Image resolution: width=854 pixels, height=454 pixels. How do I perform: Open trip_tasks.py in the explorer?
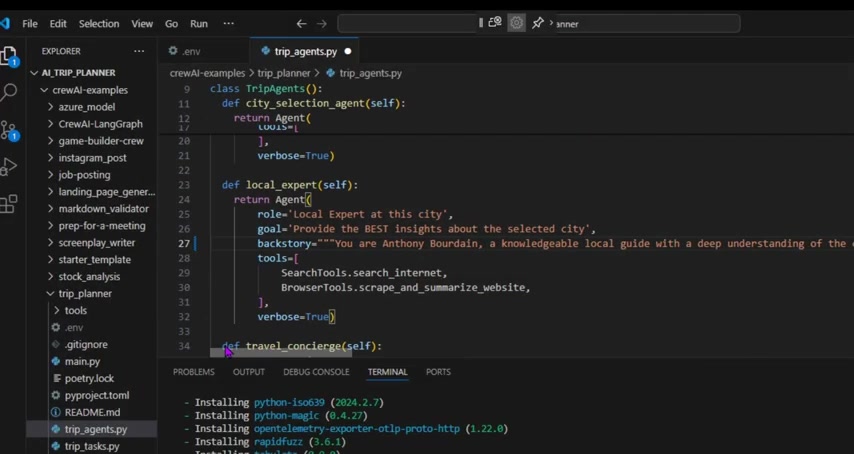click(x=92, y=446)
